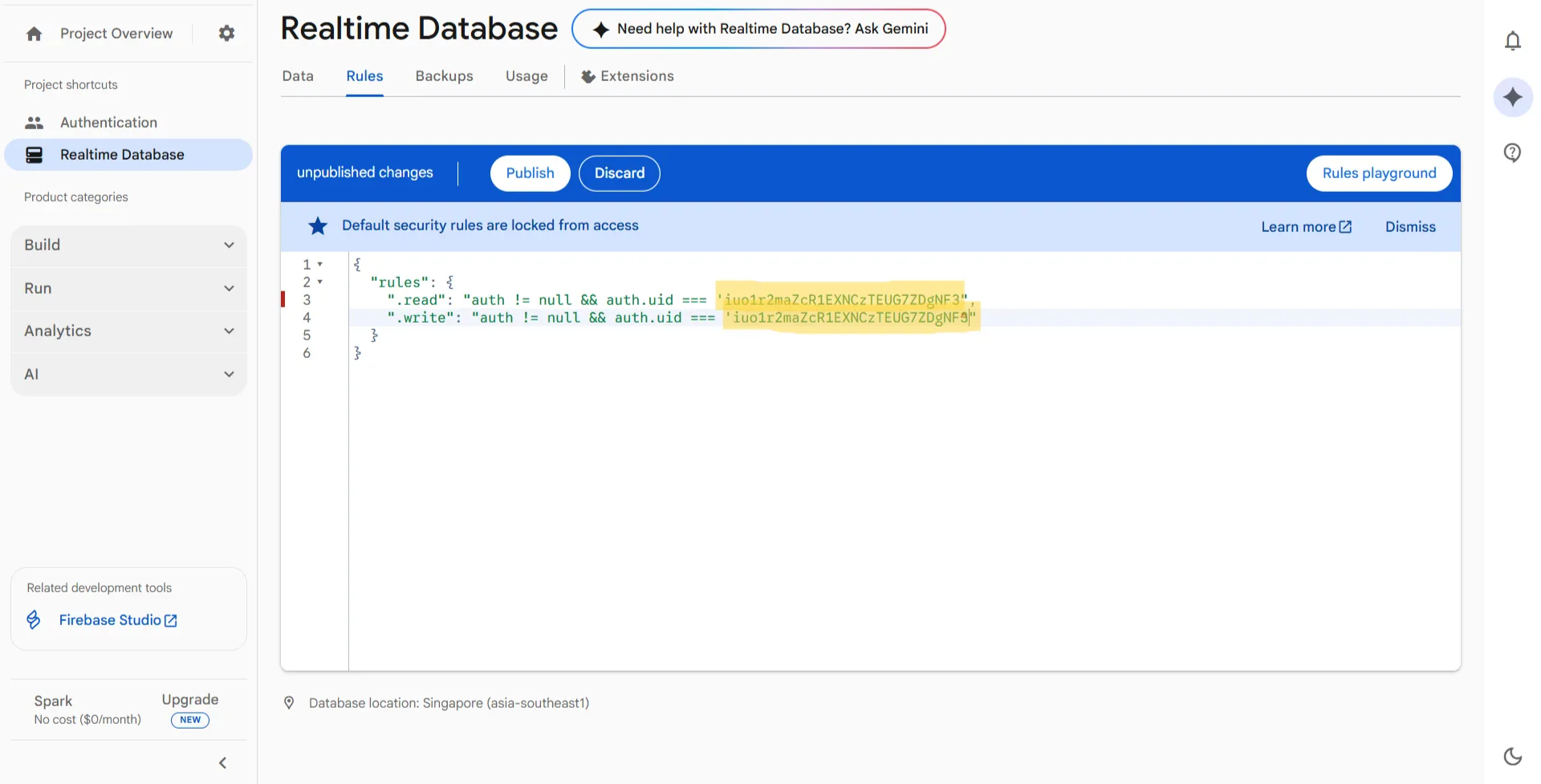
Task: Expand the Build category
Action: (x=128, y=245)
